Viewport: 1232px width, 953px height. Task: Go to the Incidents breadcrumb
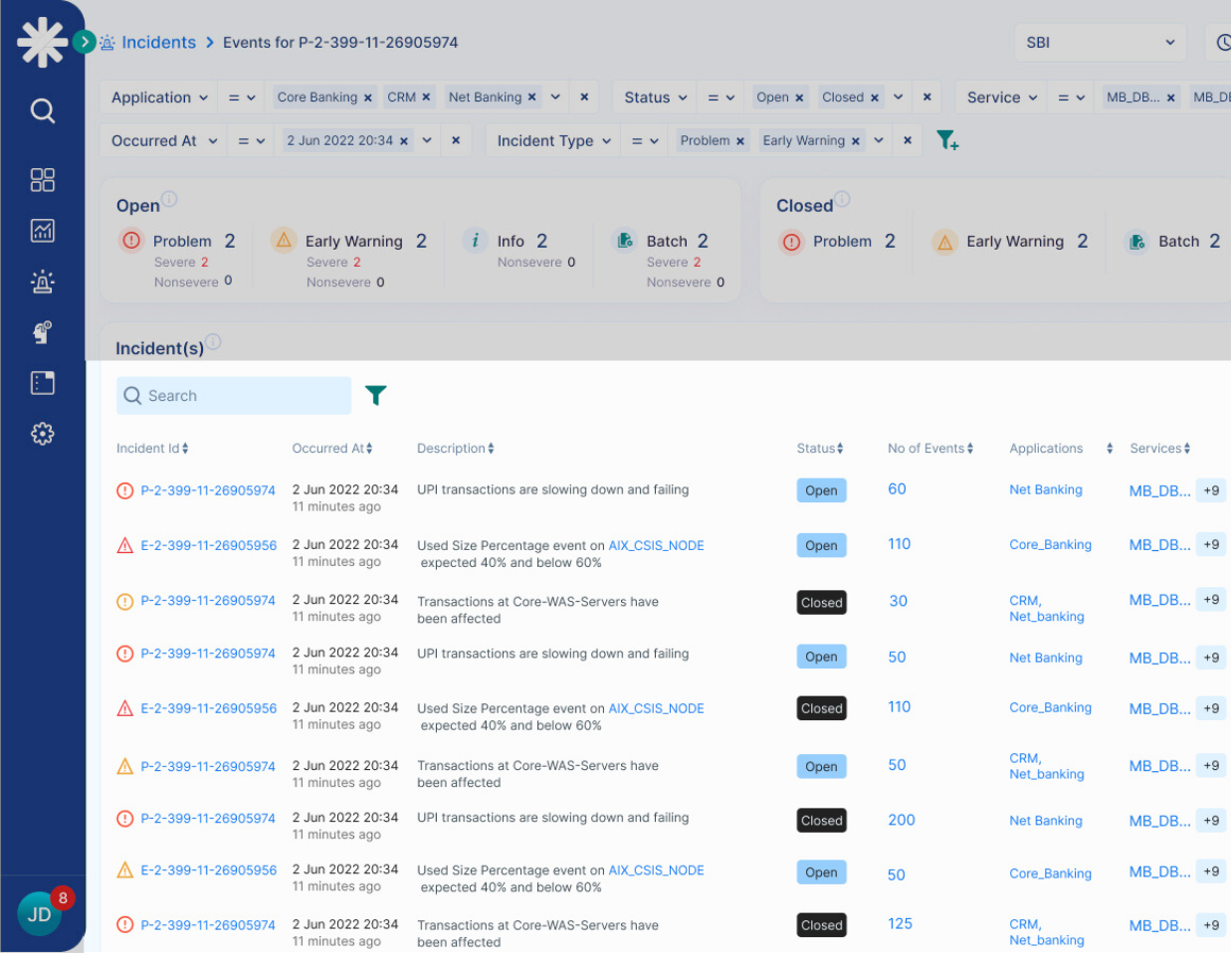coord(158,43)
